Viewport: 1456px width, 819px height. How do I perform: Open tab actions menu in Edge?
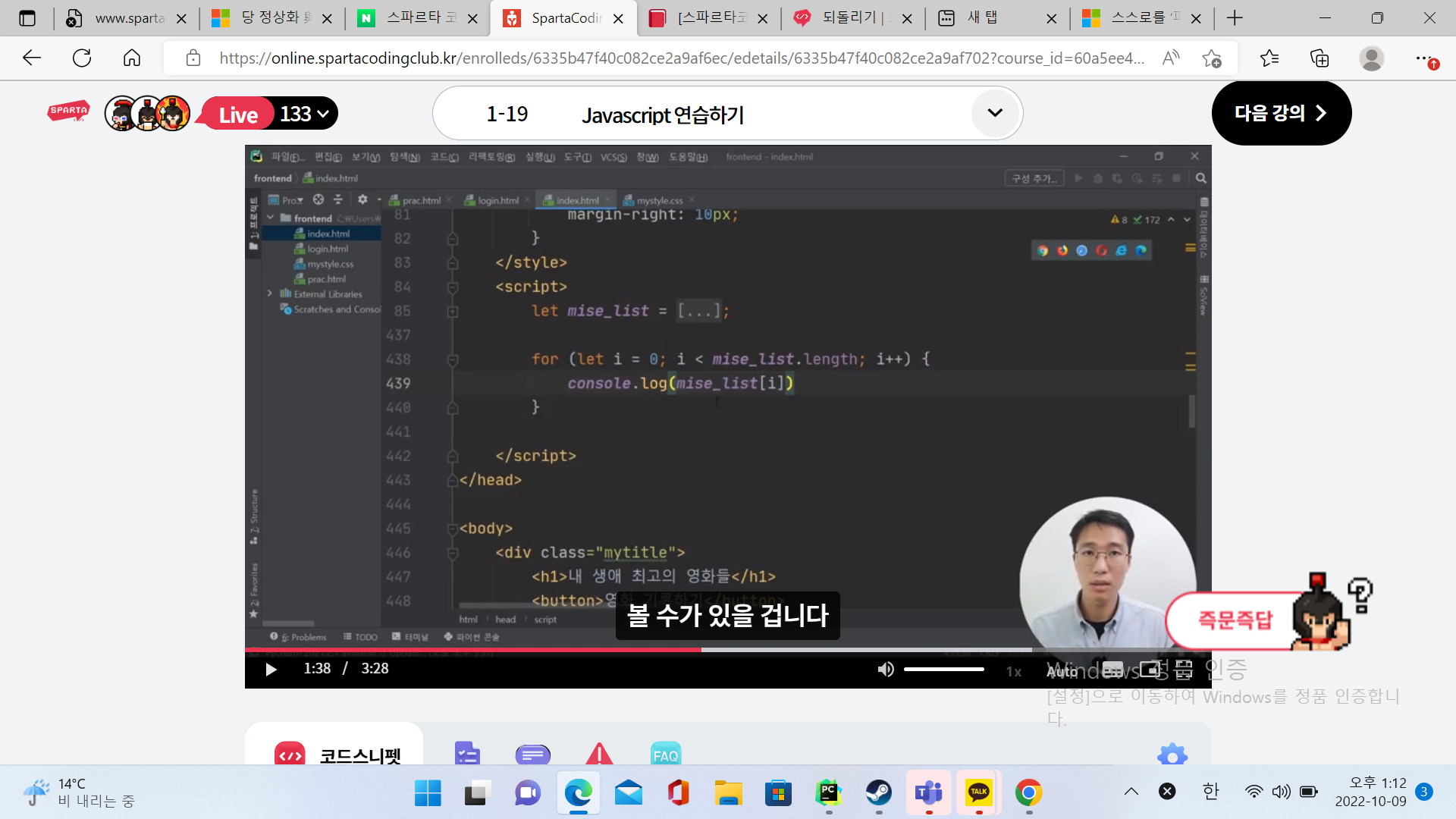coord(27,18)
